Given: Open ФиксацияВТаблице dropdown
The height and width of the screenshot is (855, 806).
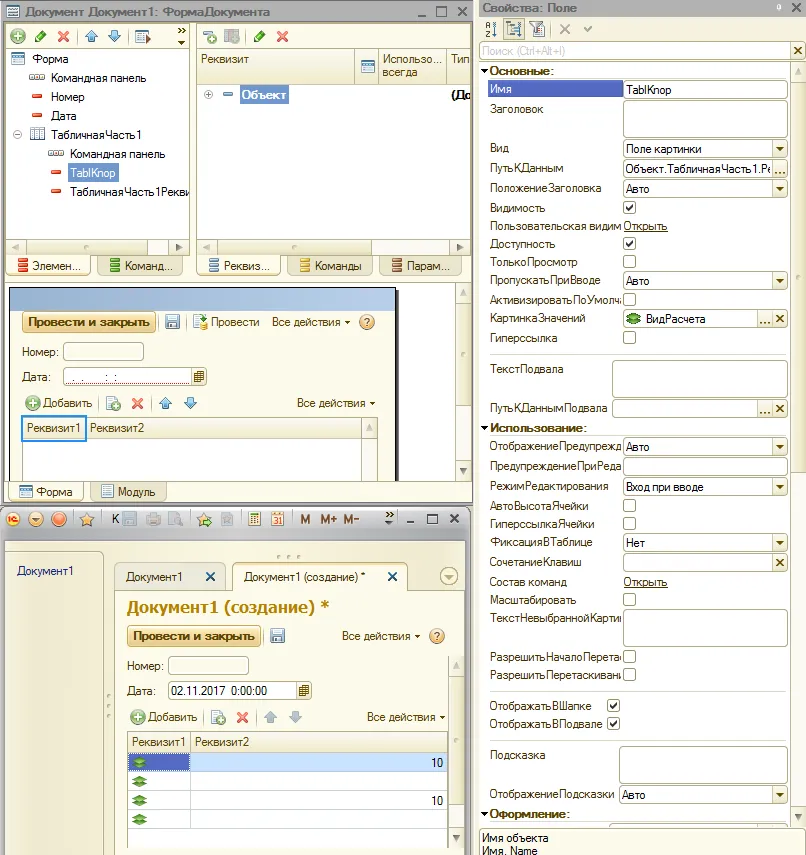Looking at the screenshot, I should pos(780,543).
